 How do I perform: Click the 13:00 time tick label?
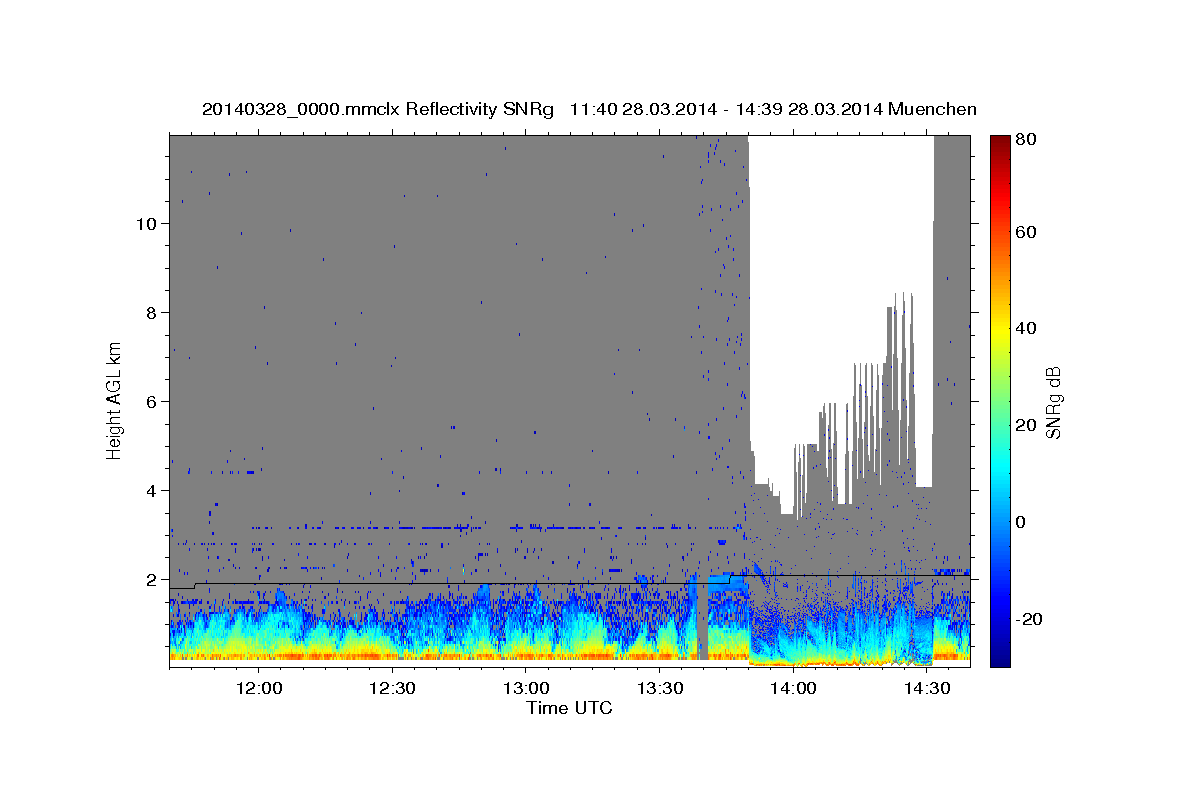(x=526, y=688)
